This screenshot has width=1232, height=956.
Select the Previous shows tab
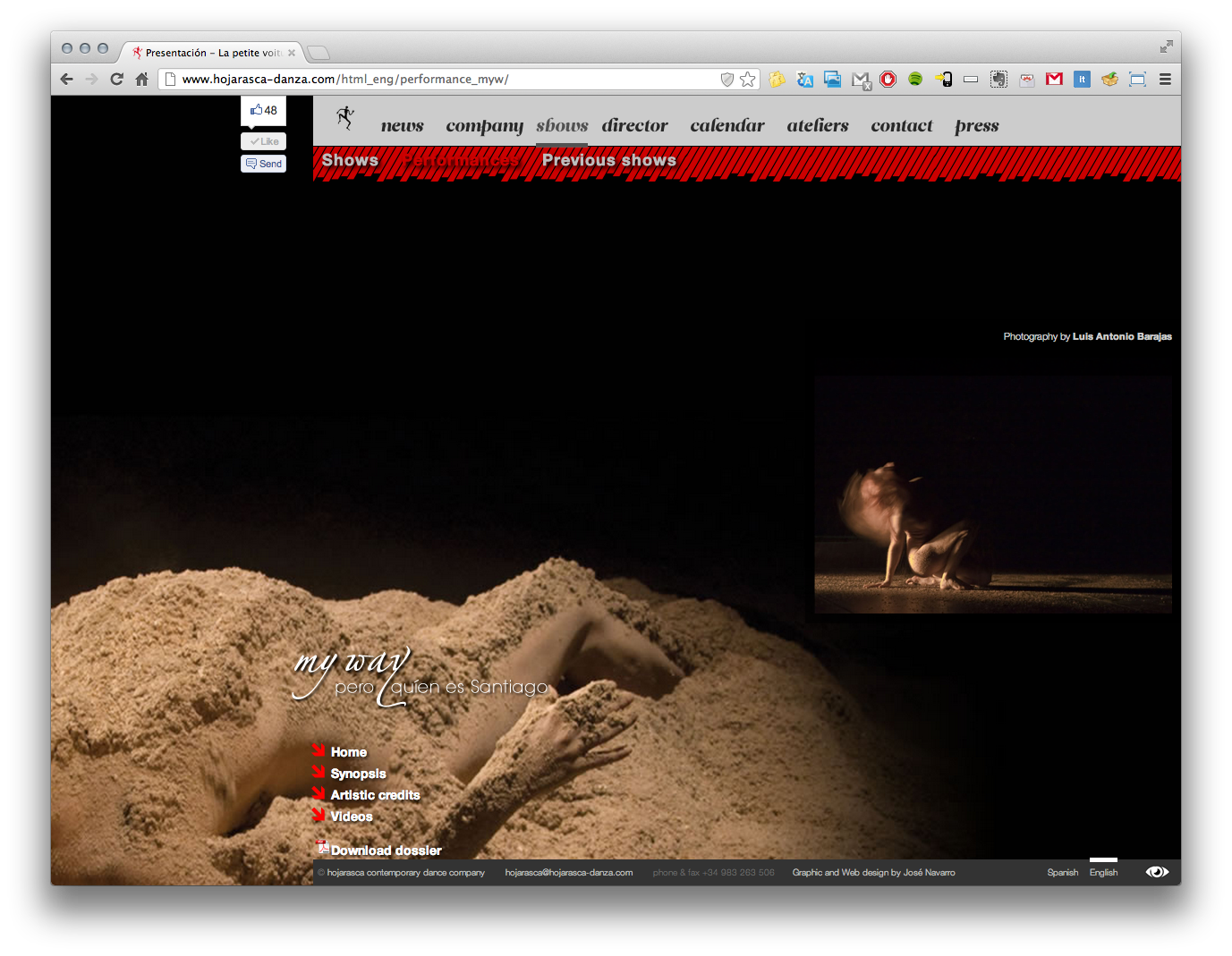pyautogui.click(x=608, y=161)
